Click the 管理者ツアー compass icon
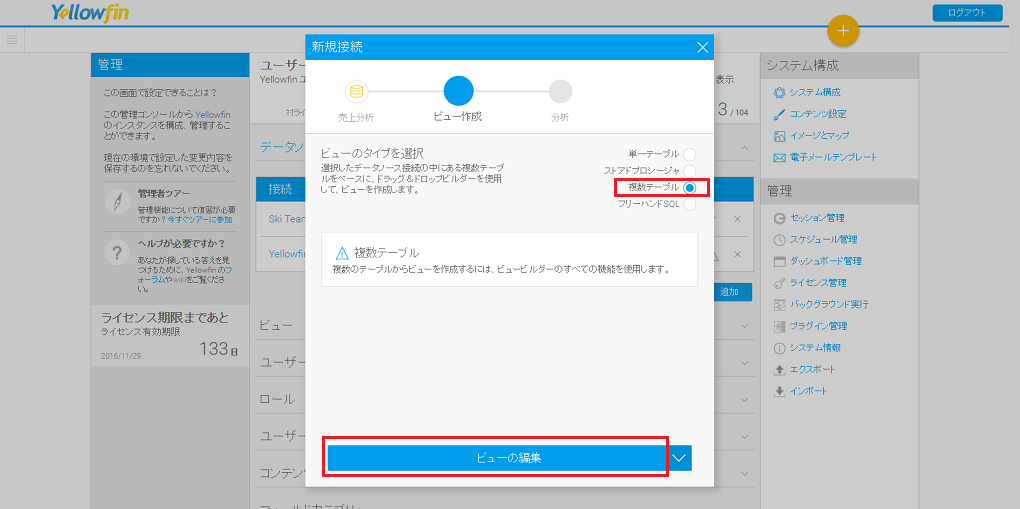Screen dimensions: 1020x509 coord(117,202)
